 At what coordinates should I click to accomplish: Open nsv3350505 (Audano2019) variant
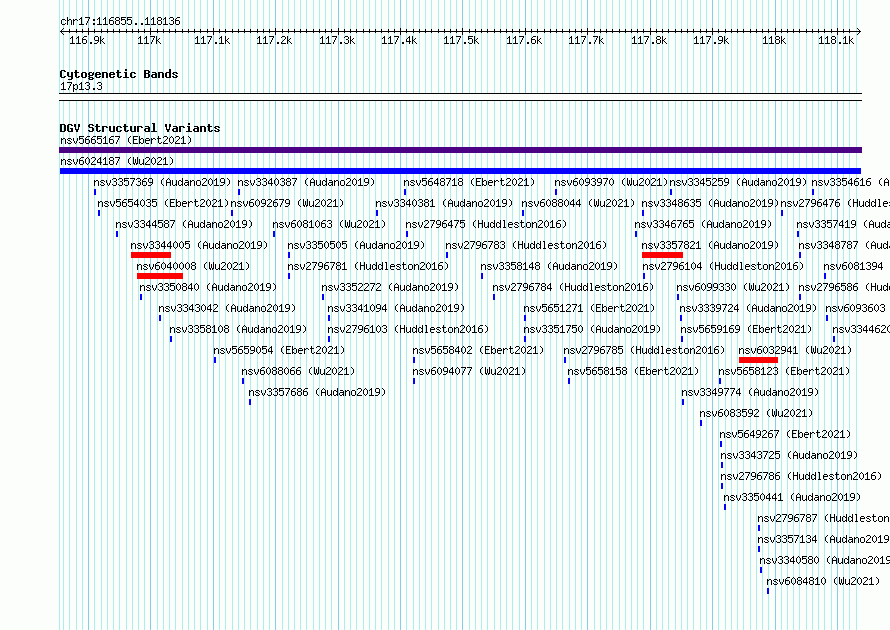pos(356,245)
